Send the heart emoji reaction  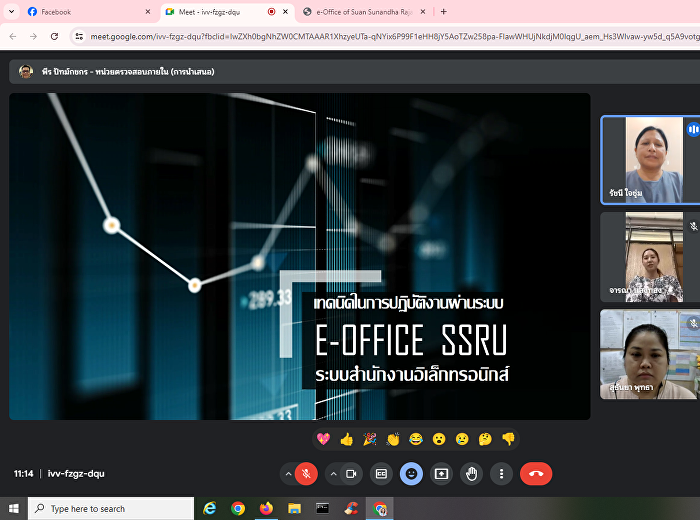coord(323,439)
